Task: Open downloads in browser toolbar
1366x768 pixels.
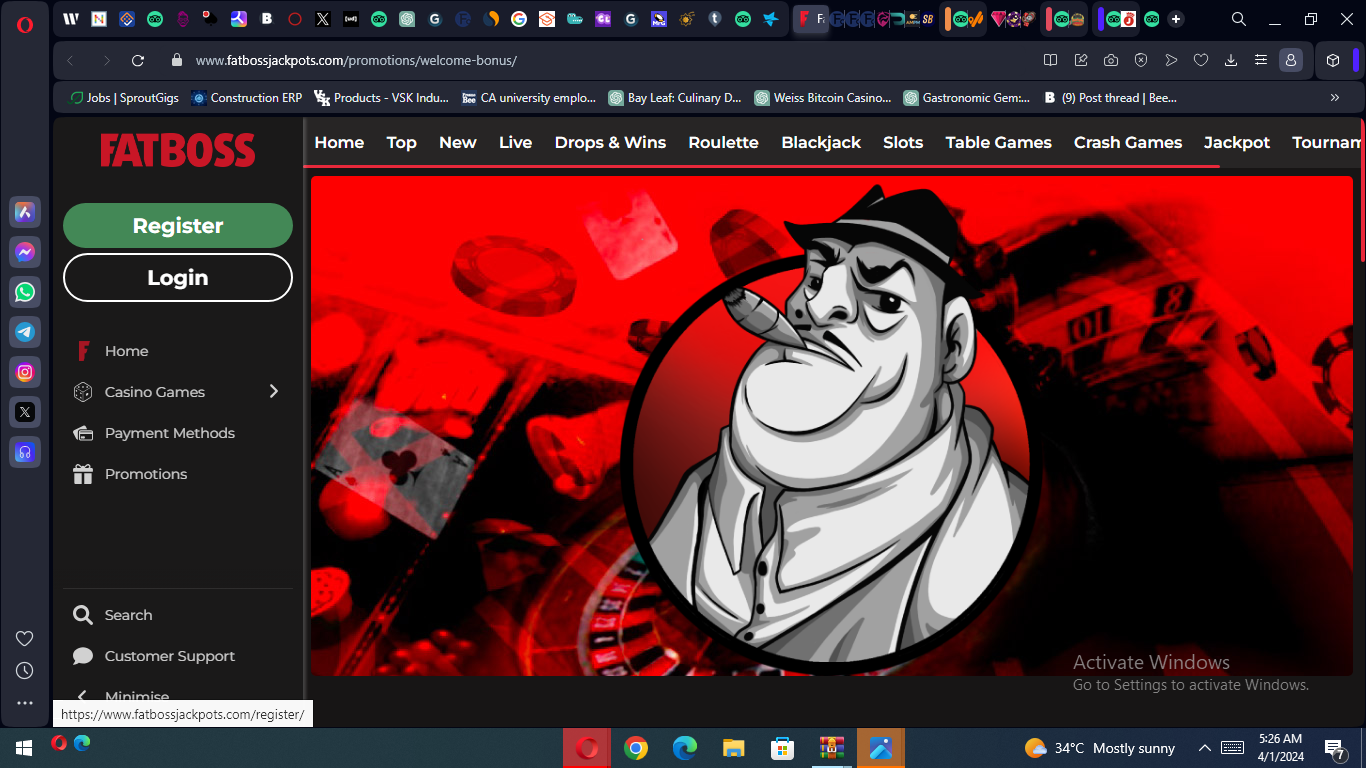Action: pyautogui.click(x=1231, y=60)
